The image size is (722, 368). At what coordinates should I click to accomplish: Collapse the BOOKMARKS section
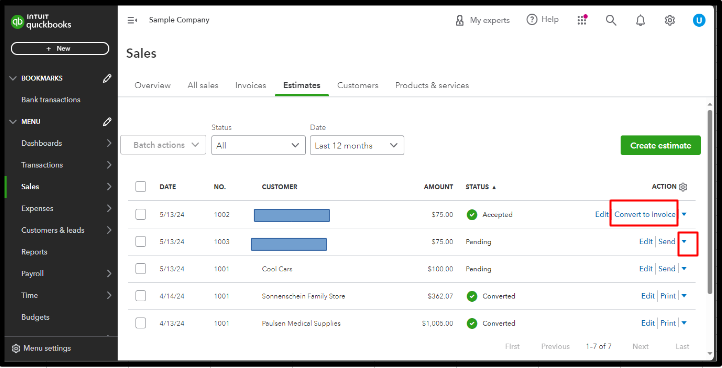click(x=13, y=78)
